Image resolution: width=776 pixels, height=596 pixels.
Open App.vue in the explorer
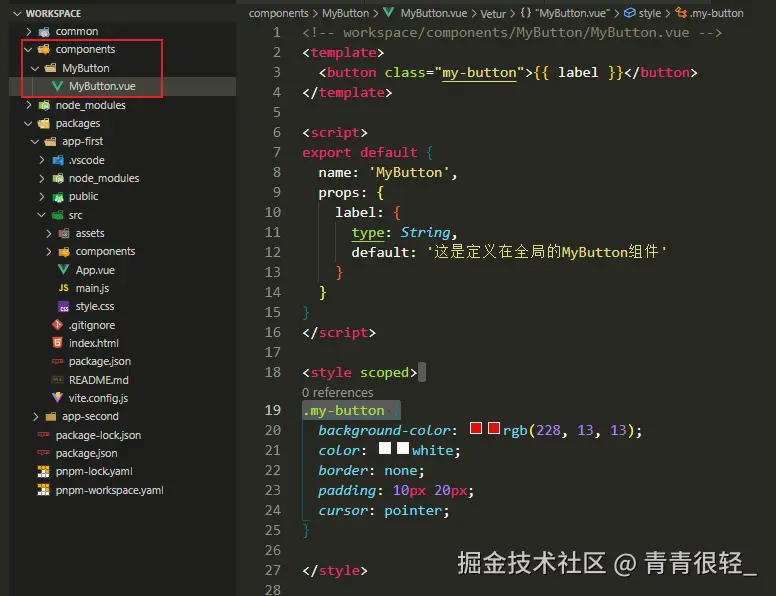coord(95,270)
